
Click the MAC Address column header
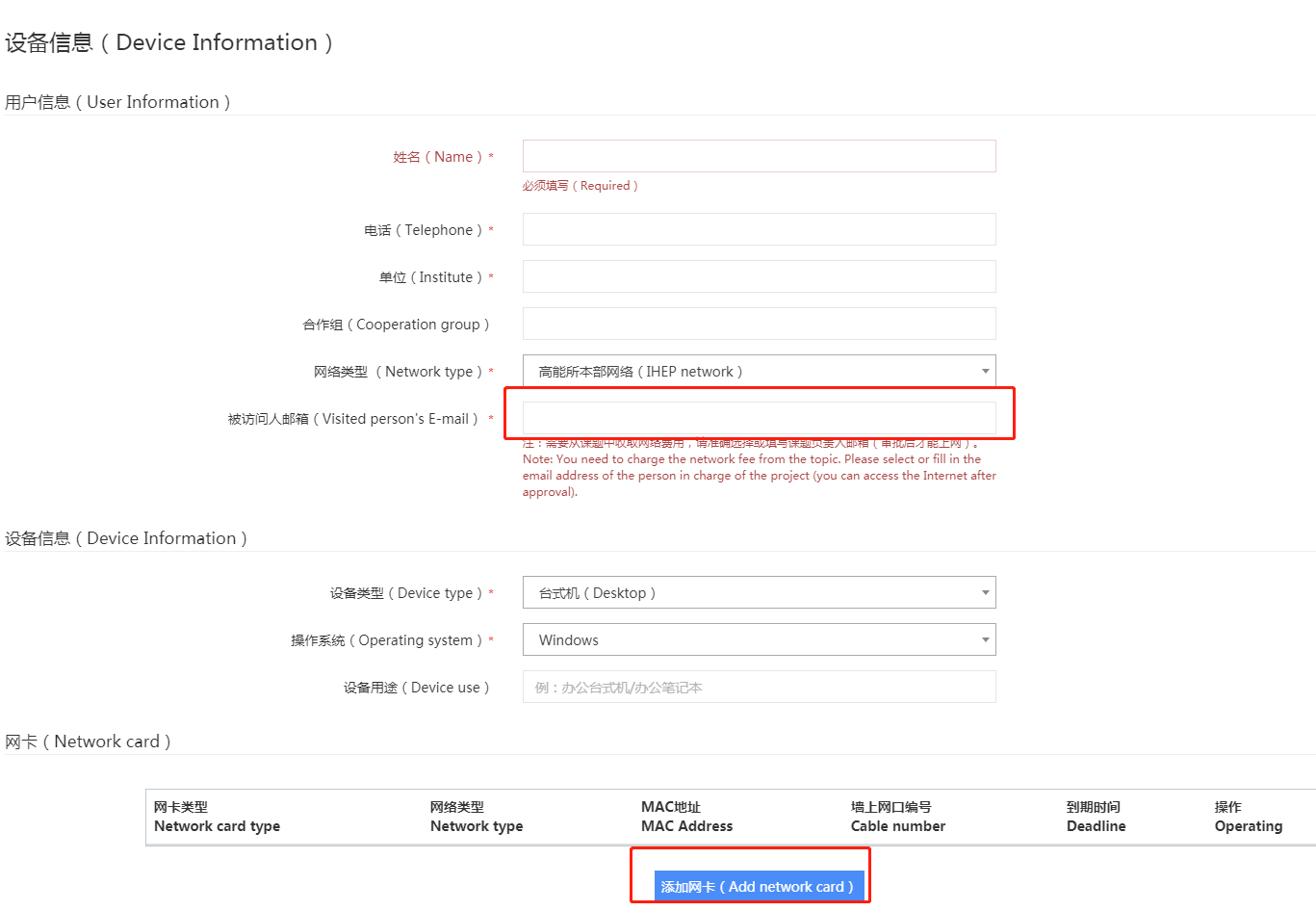point(686,817)
